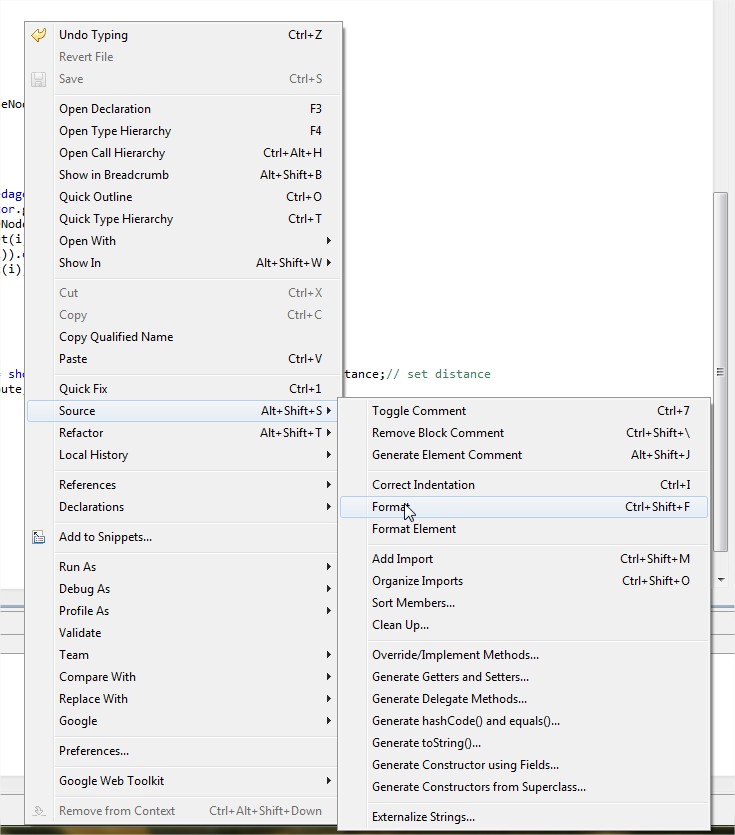Screen dimensions: 735x835
Task: Choose Open Call Hierarchy
Action: [183, 153]
